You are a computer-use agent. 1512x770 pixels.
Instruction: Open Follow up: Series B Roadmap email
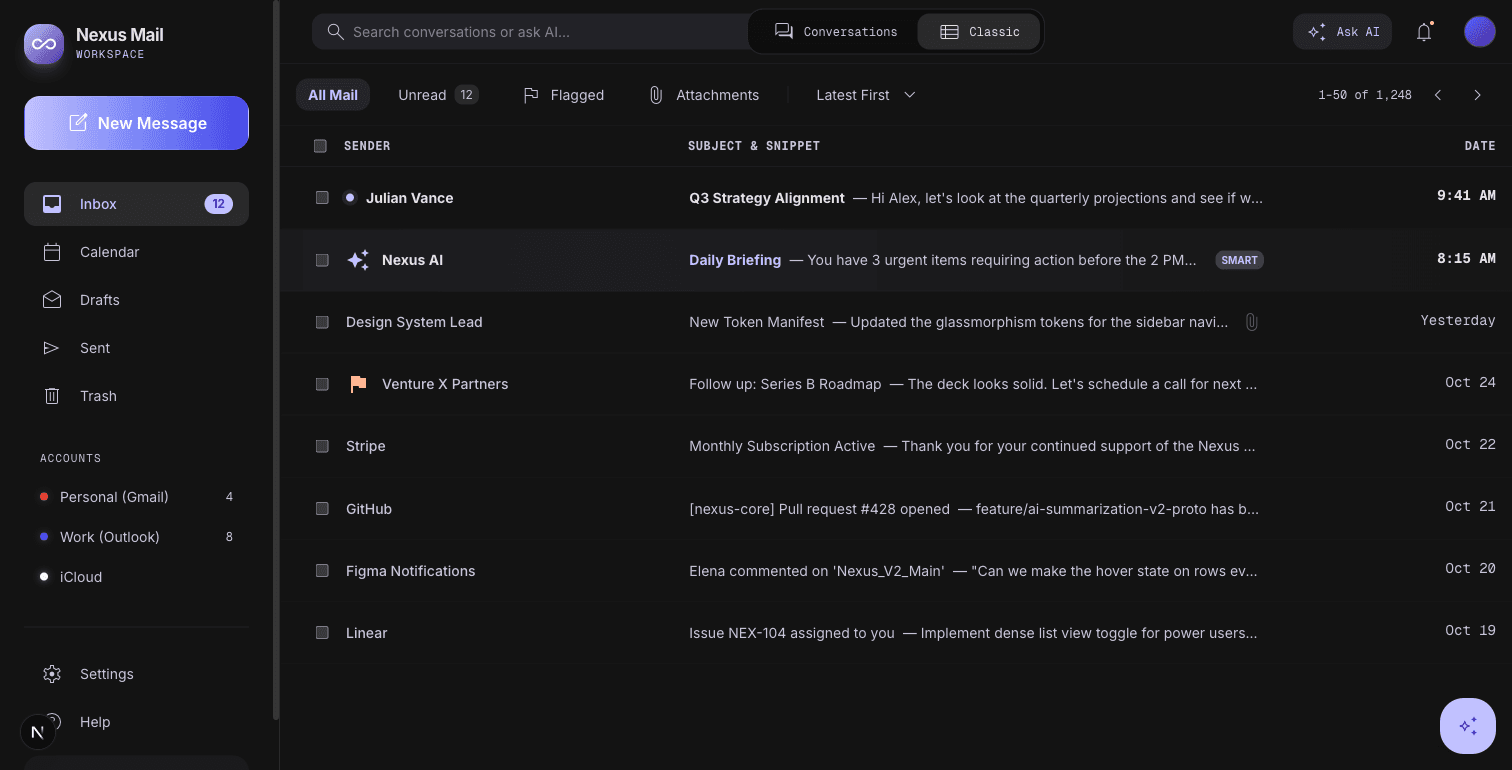[x=785, y=384]
